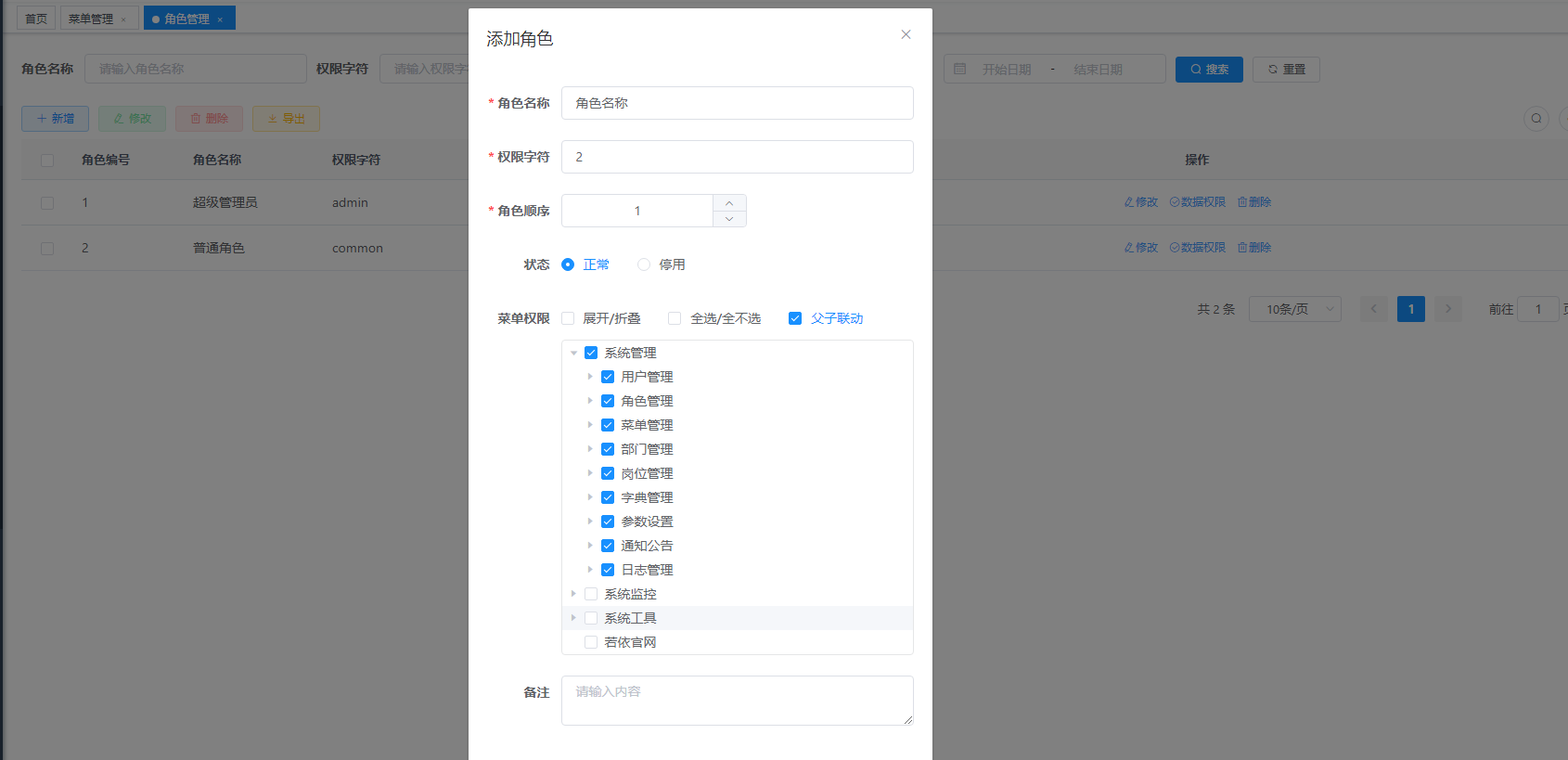Screen dimensions: 1568x760
Task: Toggle 展开/折叠 checkbox
Action: point(568,318)
